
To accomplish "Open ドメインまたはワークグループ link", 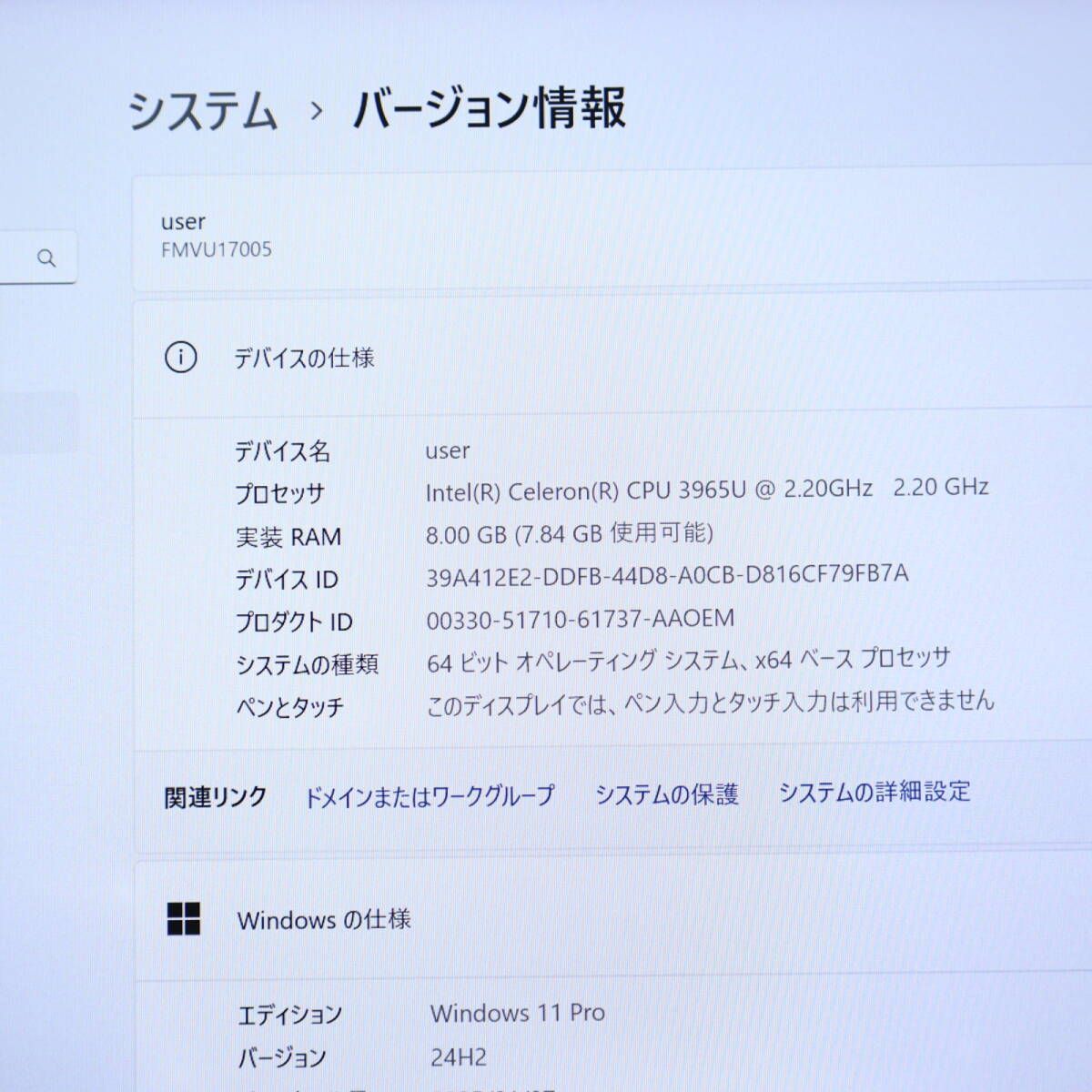I will [x=429, y=796].
